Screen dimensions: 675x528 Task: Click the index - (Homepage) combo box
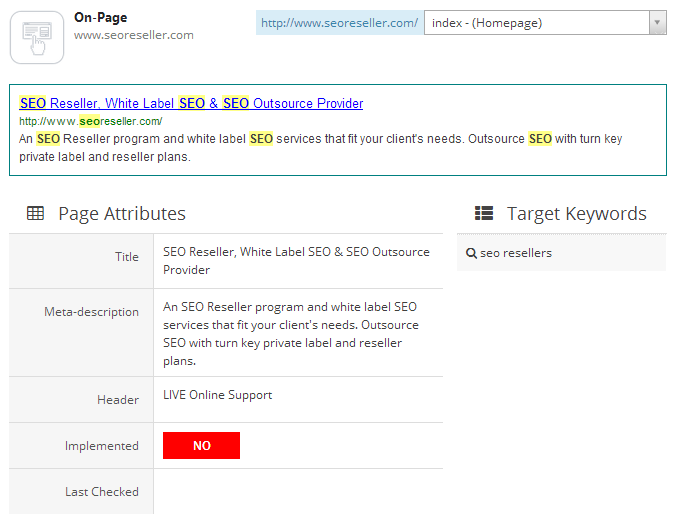[545, 23]
